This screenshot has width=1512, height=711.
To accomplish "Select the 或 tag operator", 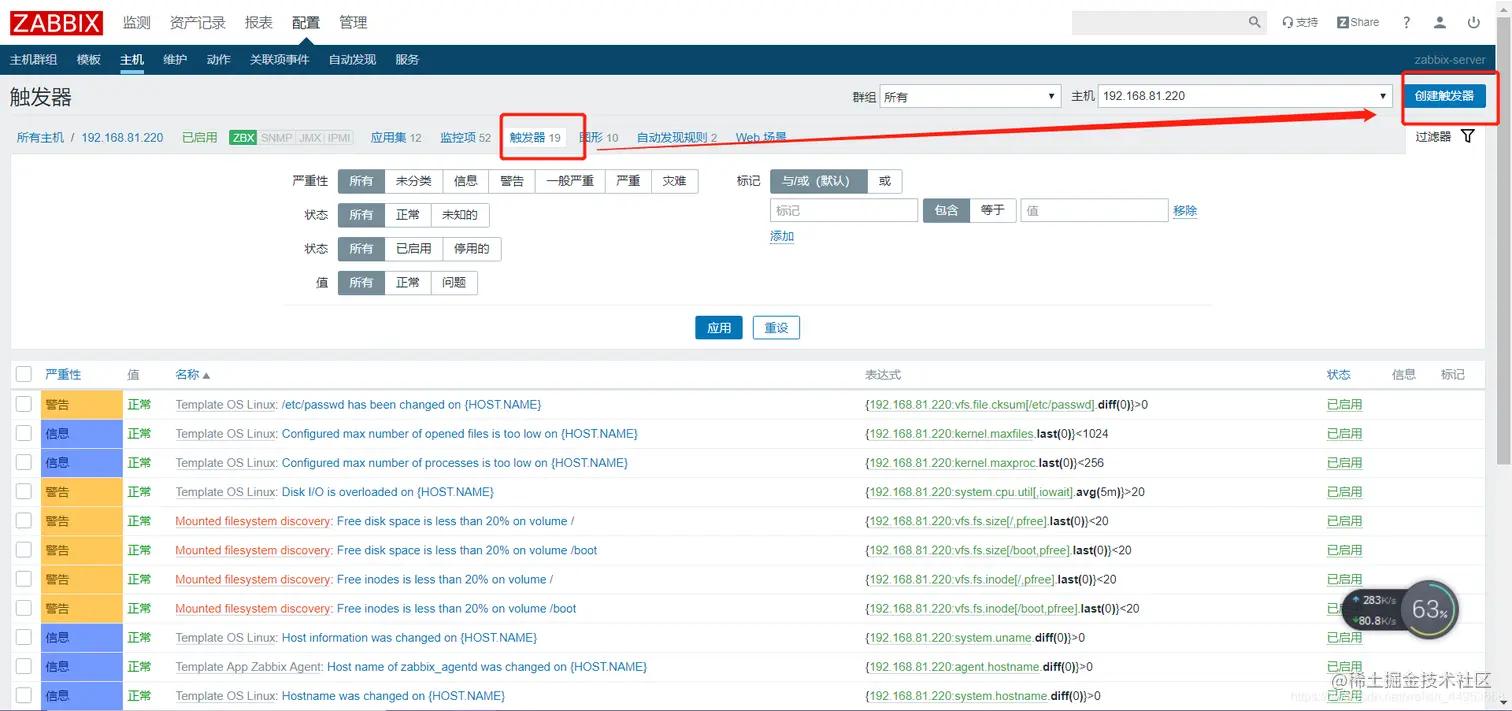I will click(885, 181).
